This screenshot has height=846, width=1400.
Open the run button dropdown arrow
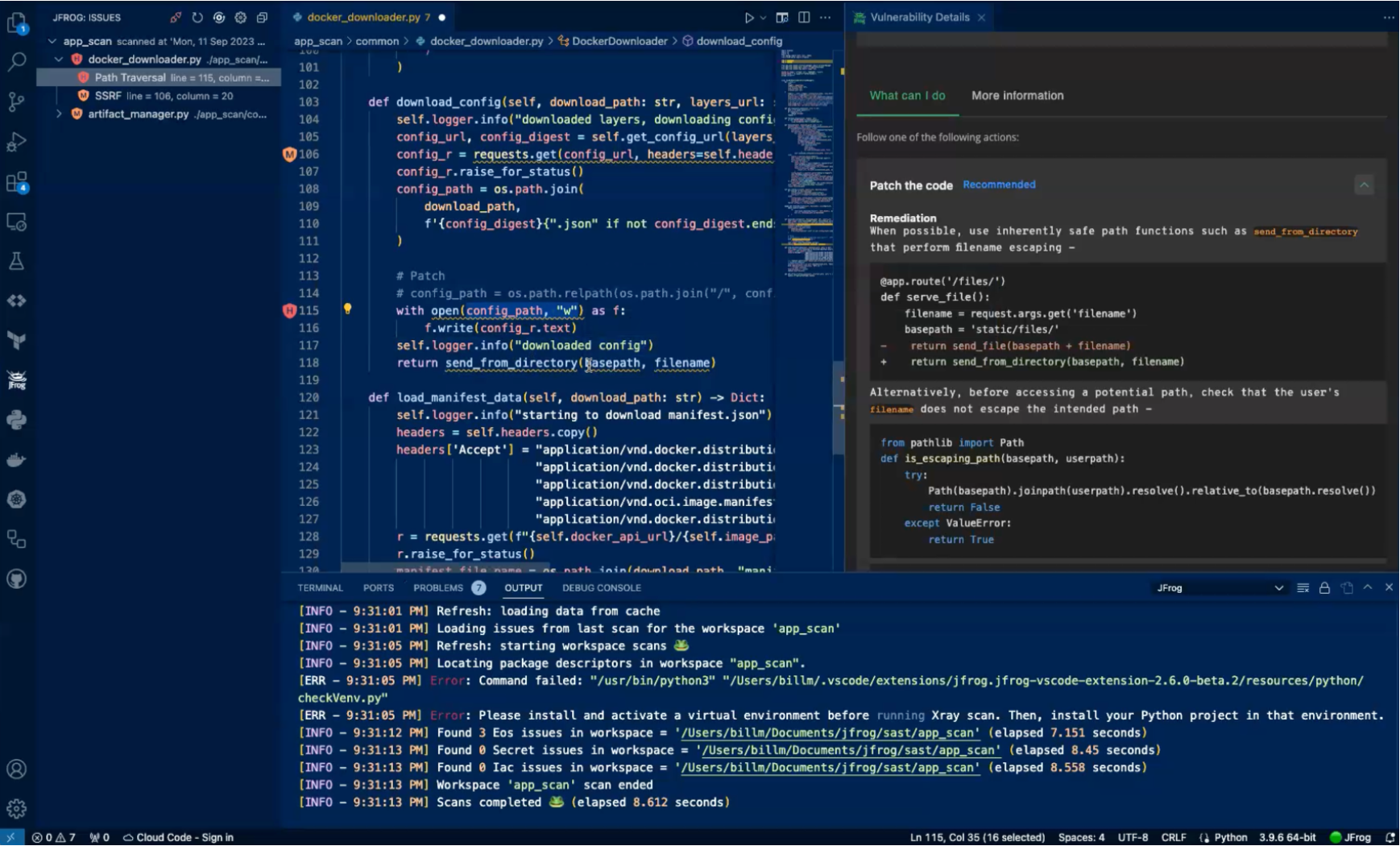point(763,17)
